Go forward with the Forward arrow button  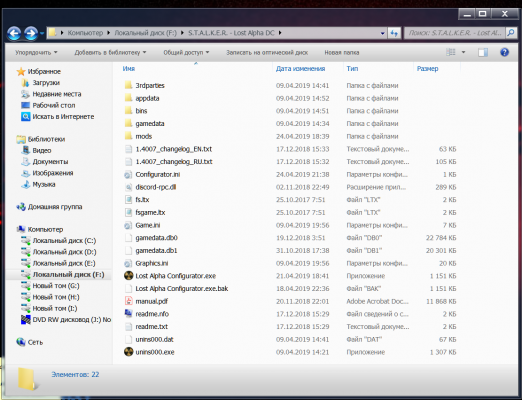31,33
